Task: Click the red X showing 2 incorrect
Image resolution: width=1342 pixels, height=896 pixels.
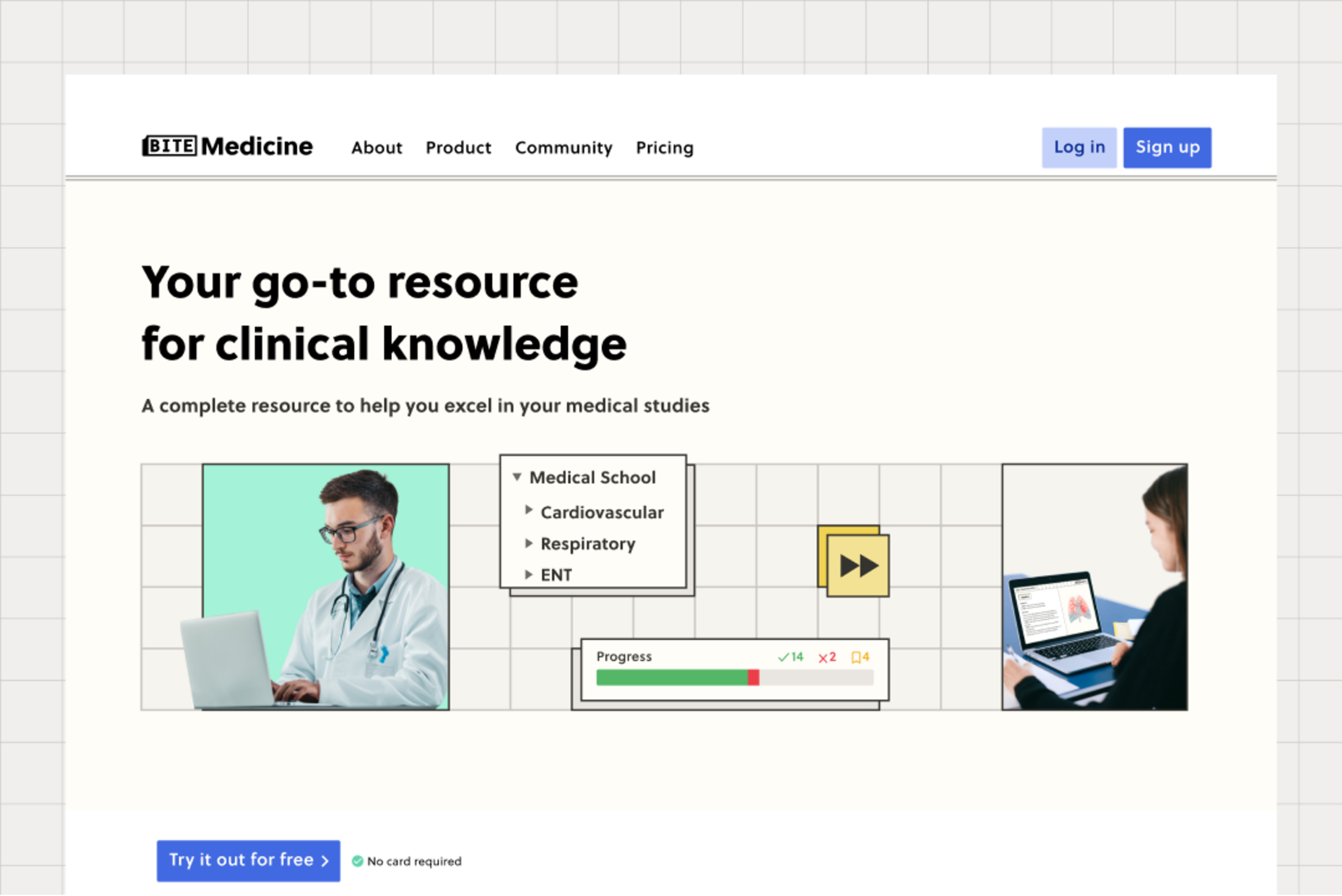Action: (x=827, y=657)
